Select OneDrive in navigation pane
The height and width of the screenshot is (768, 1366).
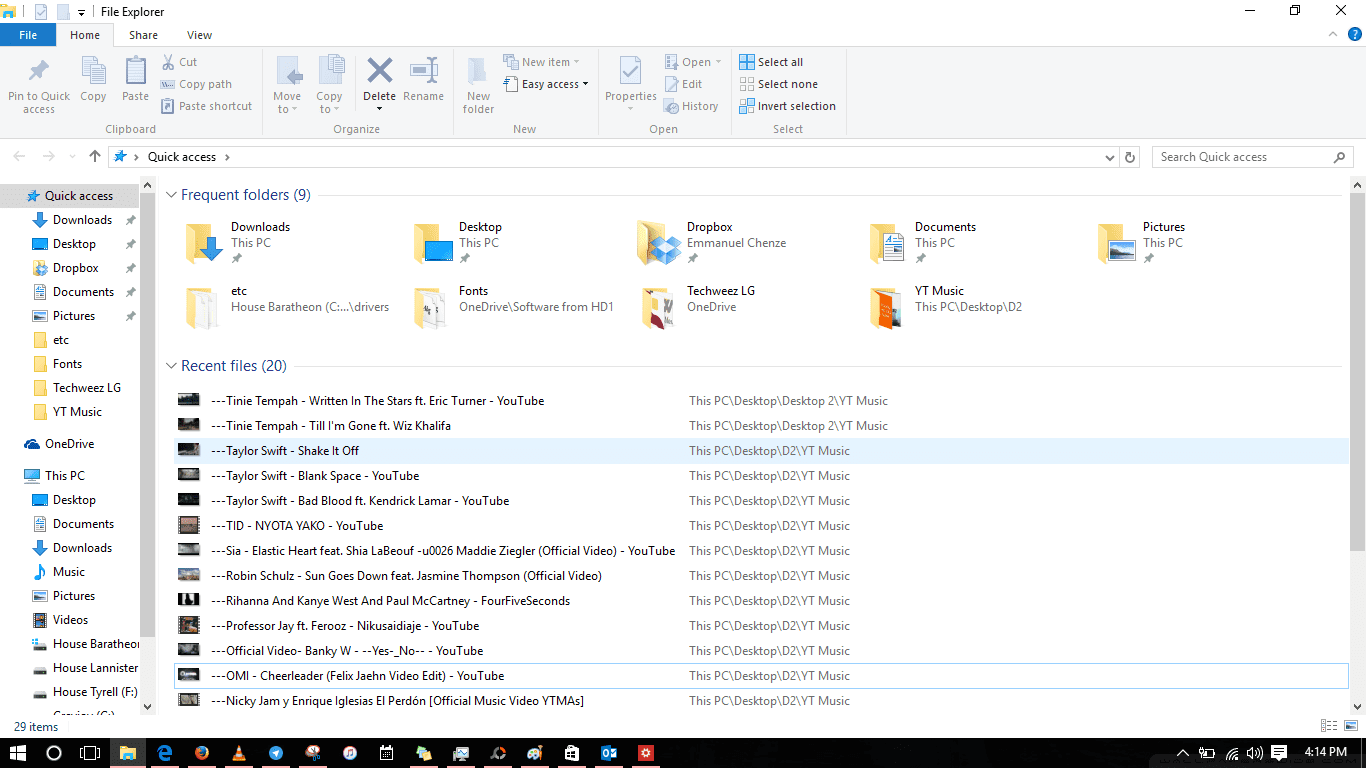60,444
